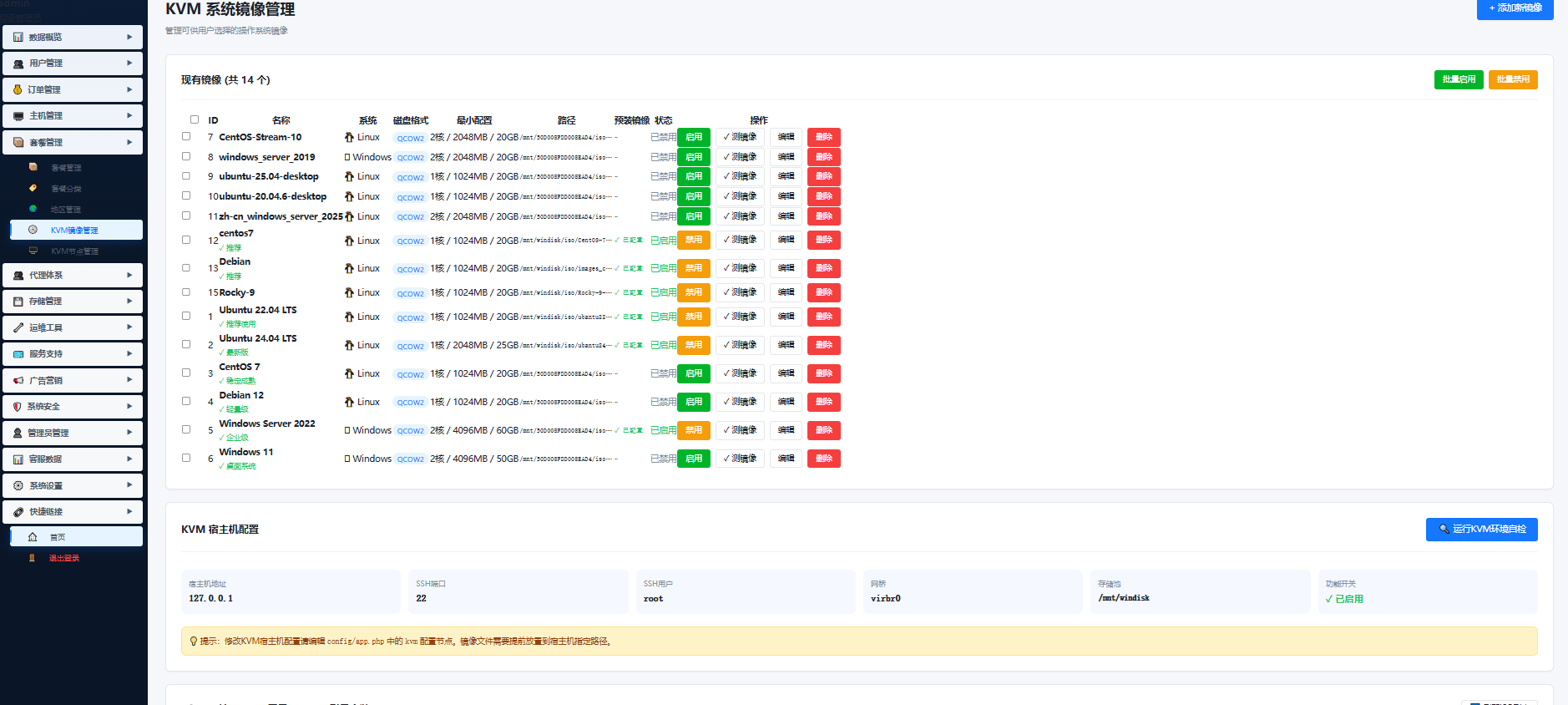Click the floppy disk icon beside 存储管理
The image size is (1568, 705).
point(18,302)
